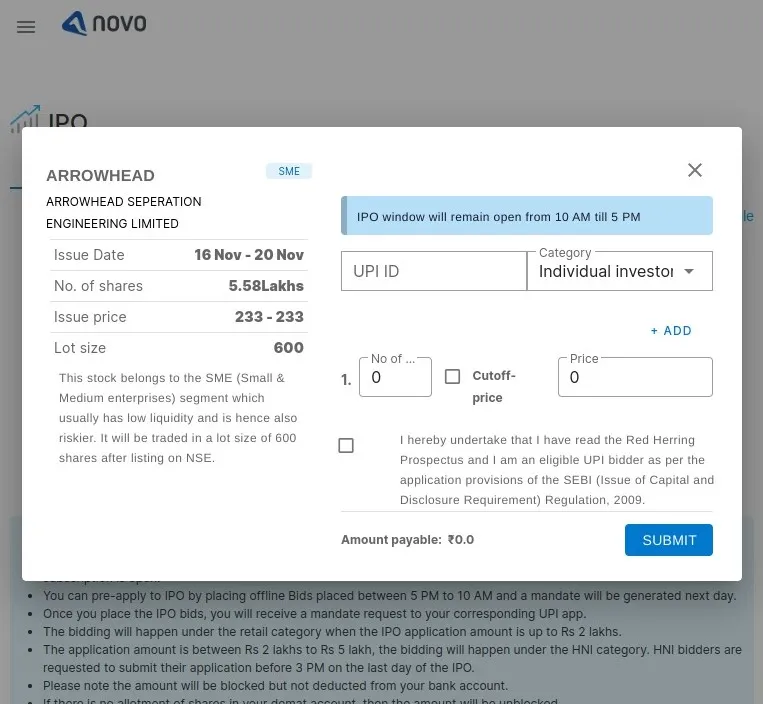Open the hamburger navigation menu
Image resolution: width=763 pixels, height=704 pixels.
pos(26,27)
